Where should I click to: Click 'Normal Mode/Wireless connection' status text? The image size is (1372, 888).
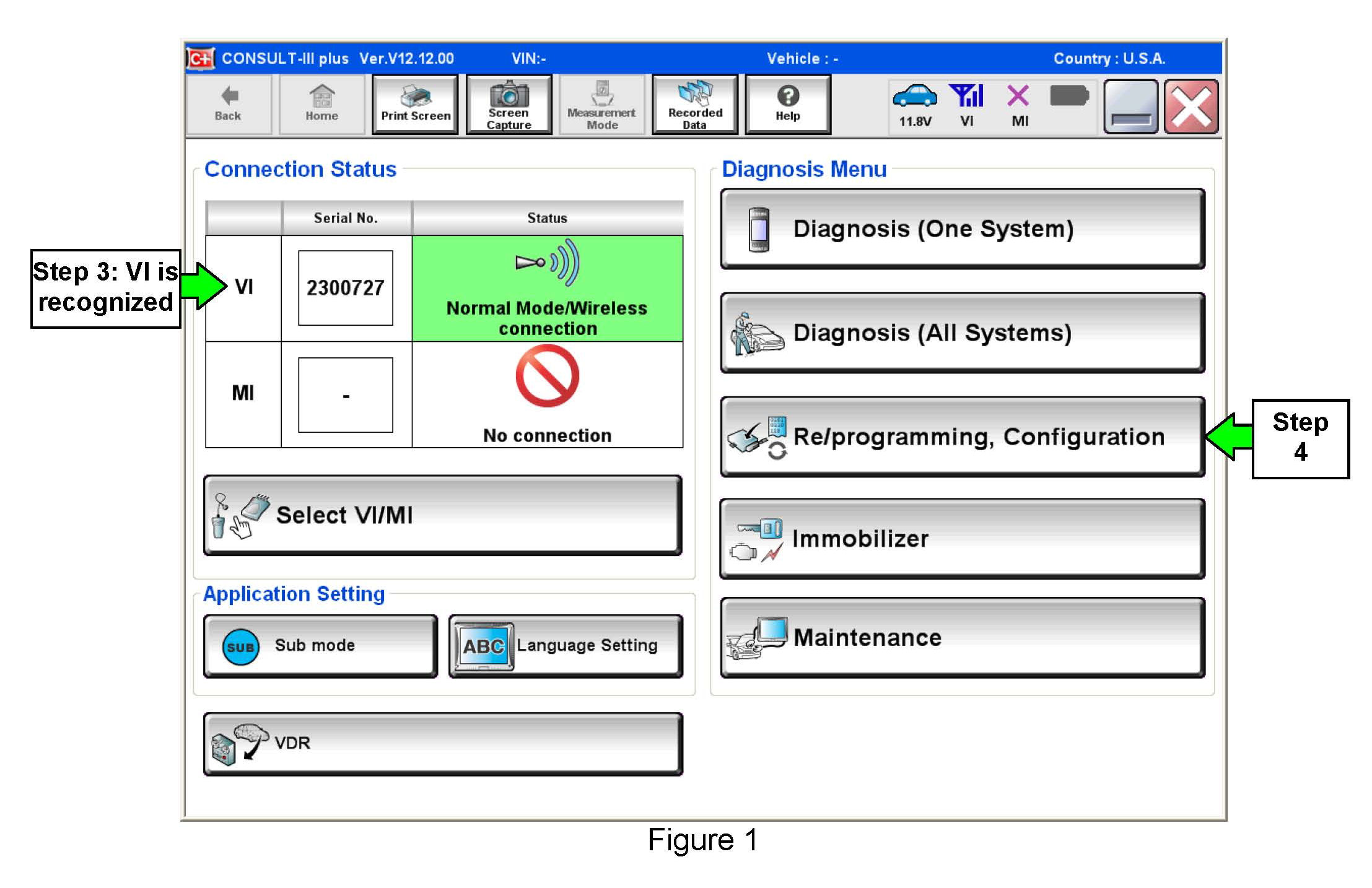pos(548,318)
